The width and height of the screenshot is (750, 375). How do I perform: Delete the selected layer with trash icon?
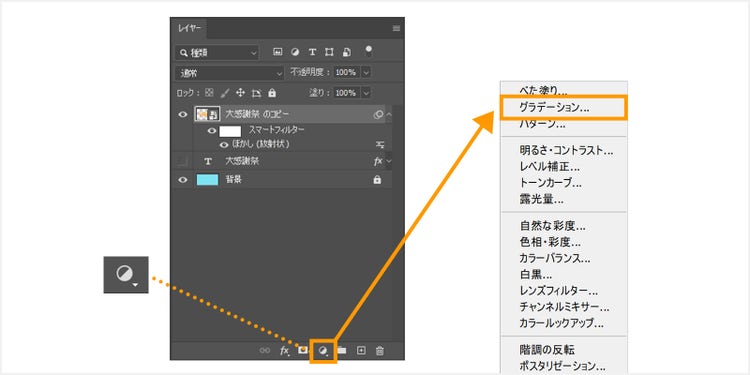380,351
